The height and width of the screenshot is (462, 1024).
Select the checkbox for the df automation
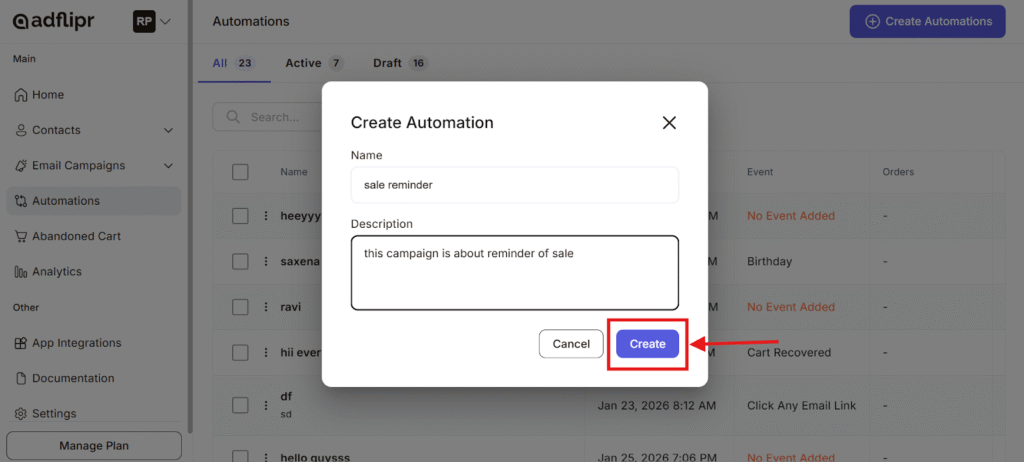click(x=240, y=405)
